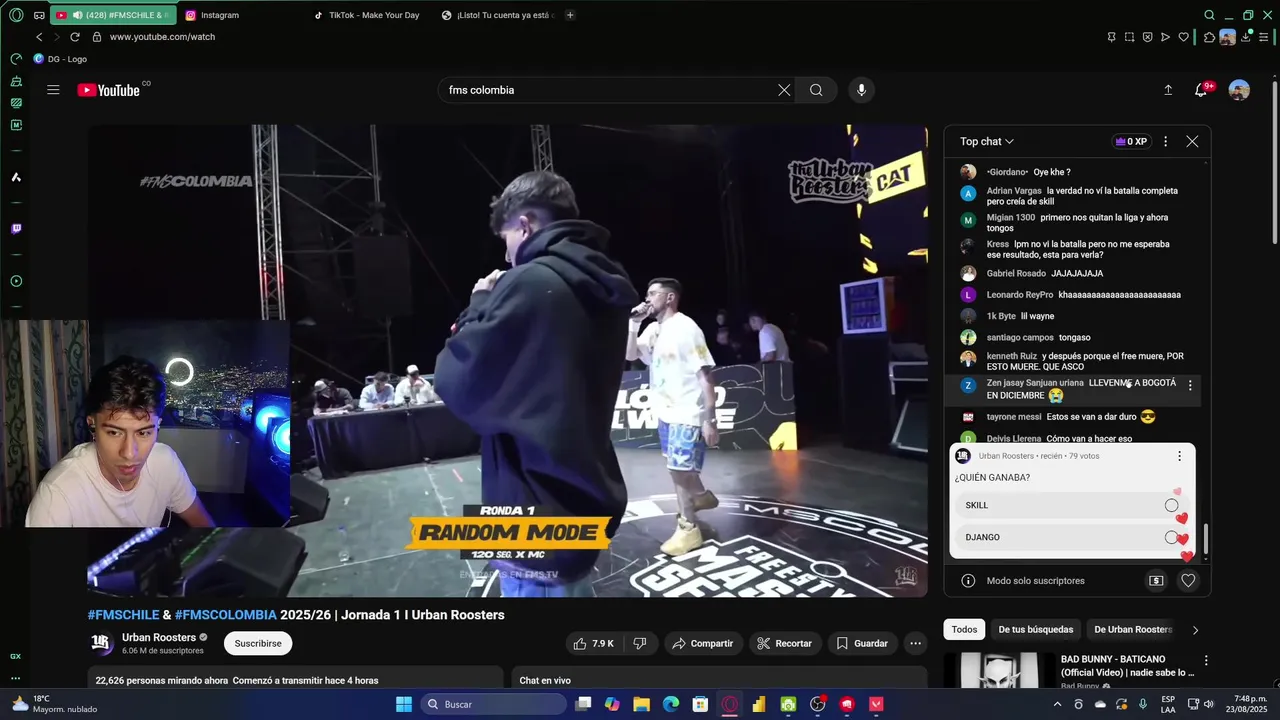Image resolution: width=1280 pixels, height=720 pixels.
Task: Open message options for Zen jasay comment
Action: (x=1190, y=385)
